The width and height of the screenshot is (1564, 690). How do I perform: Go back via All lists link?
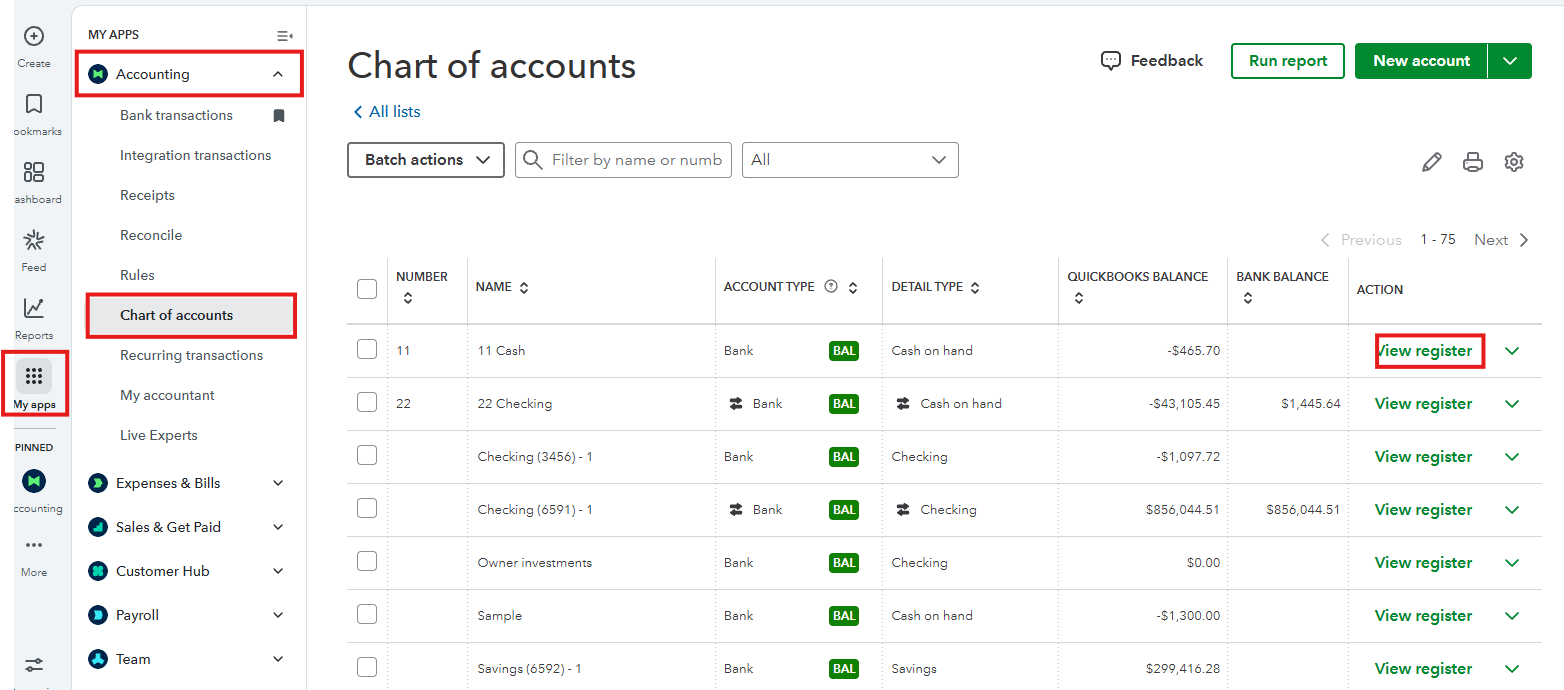coord(387,112)
